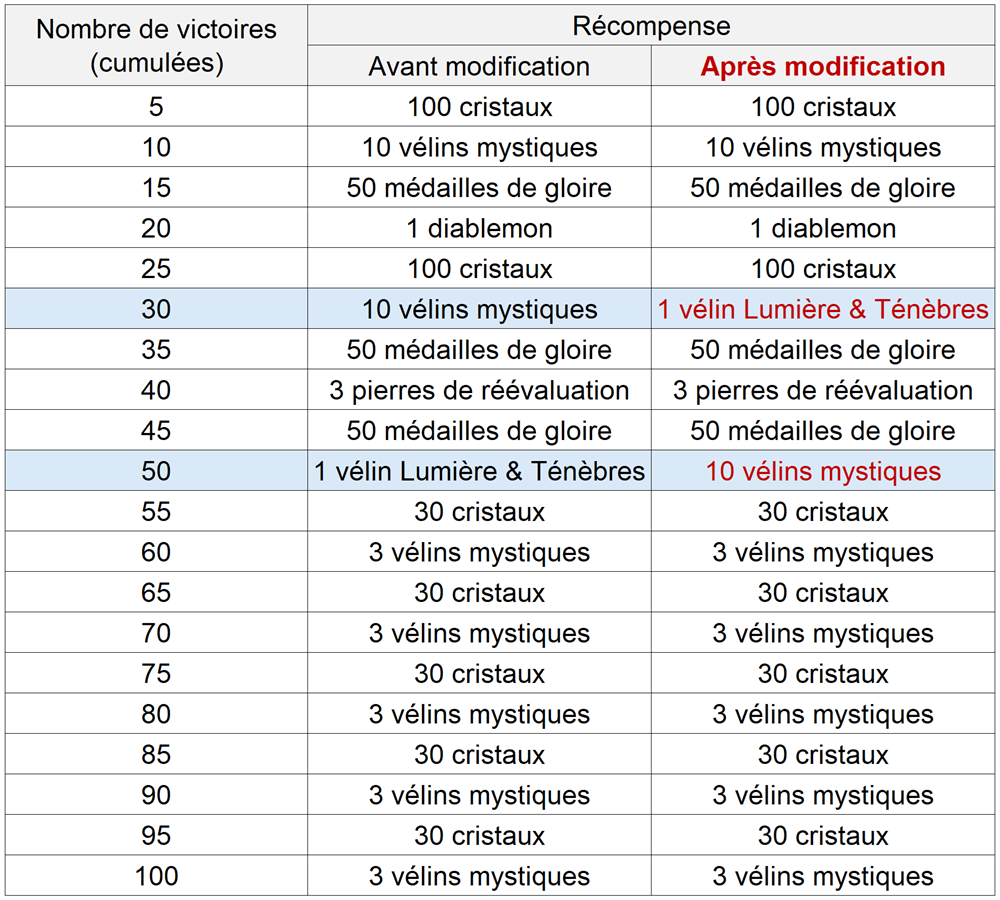
Task: Select the highlighted victory count 30 cell
Action: (x=156, y=310)
